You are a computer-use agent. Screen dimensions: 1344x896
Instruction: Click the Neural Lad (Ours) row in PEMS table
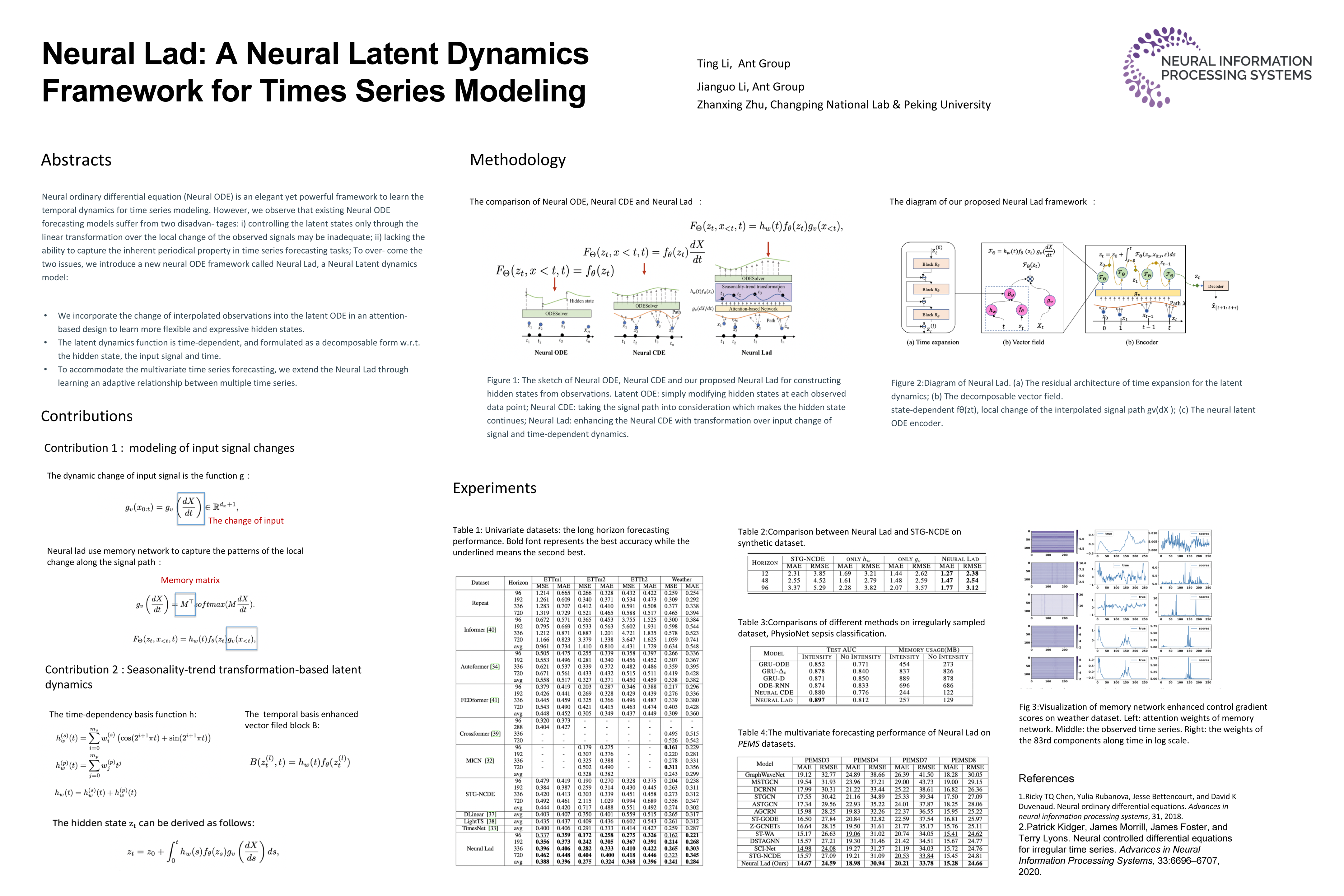(765, 863)
